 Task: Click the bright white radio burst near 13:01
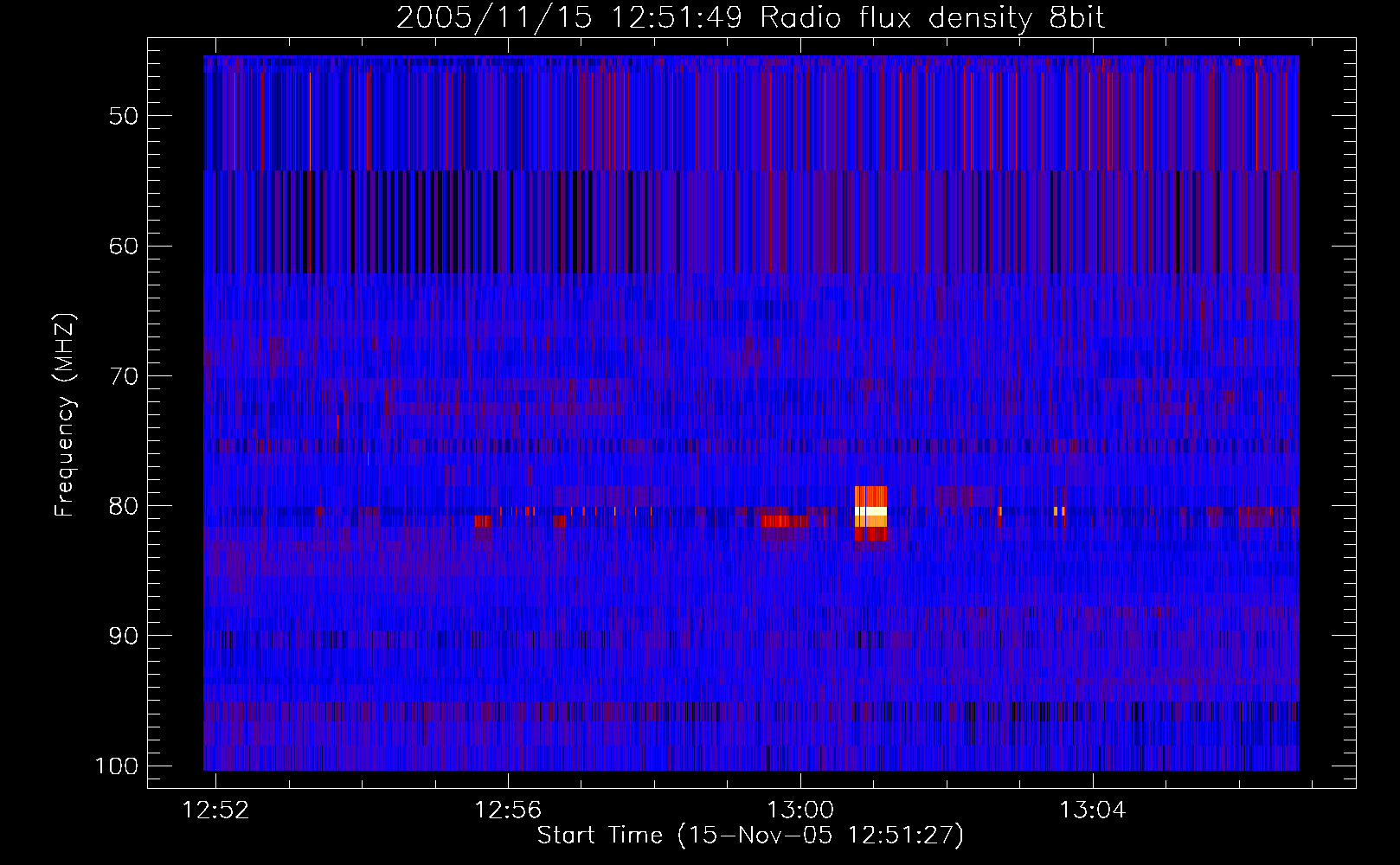[x=870, y=512]
